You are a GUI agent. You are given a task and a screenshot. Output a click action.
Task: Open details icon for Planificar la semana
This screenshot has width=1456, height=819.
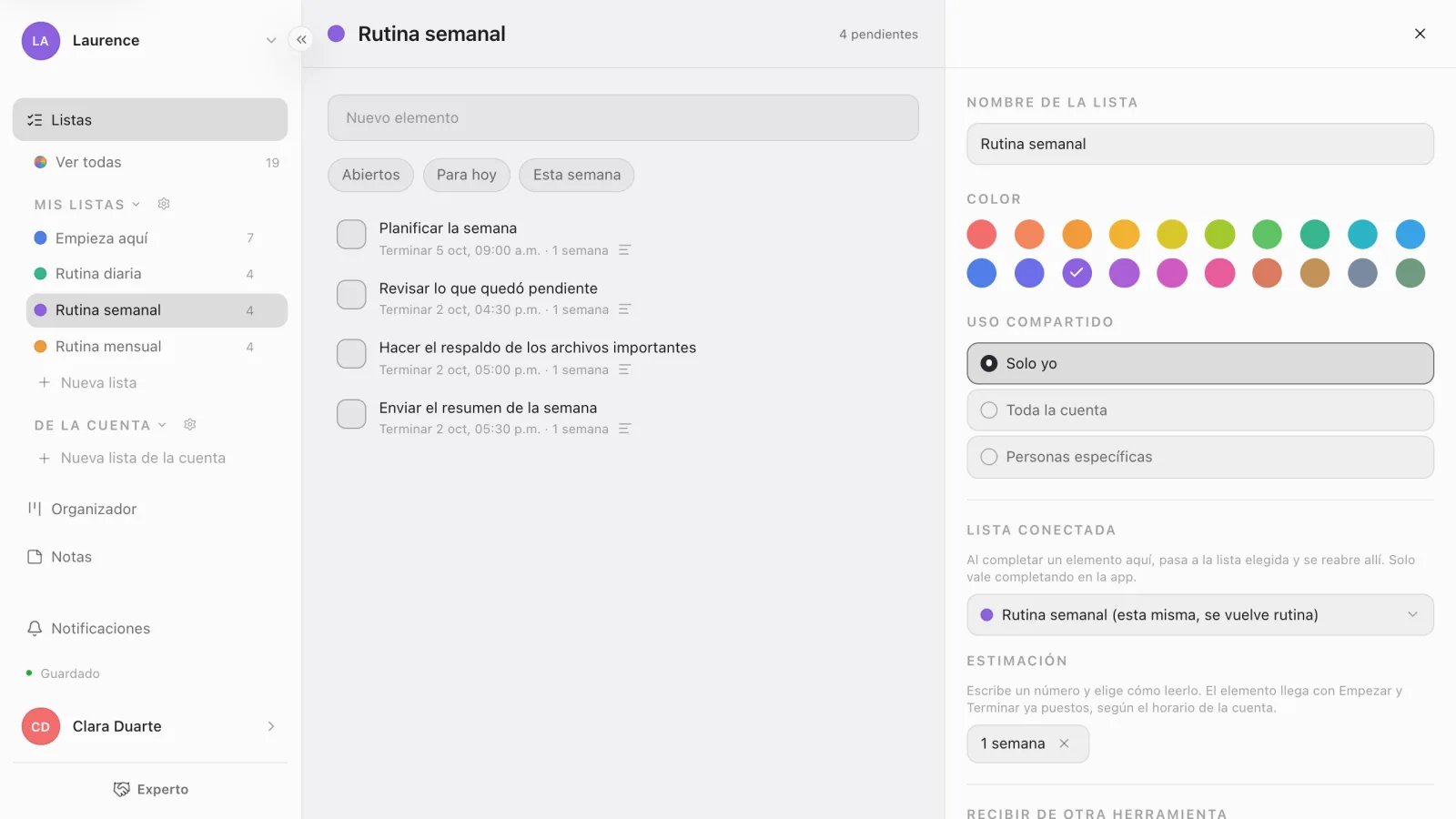coord(624,250)
